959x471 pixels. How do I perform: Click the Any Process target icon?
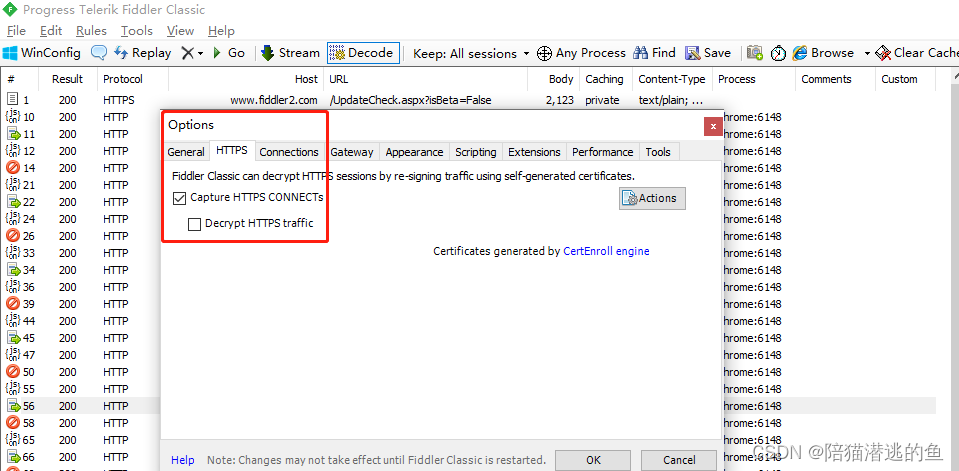pyautogui.click(x=544, y=53)
